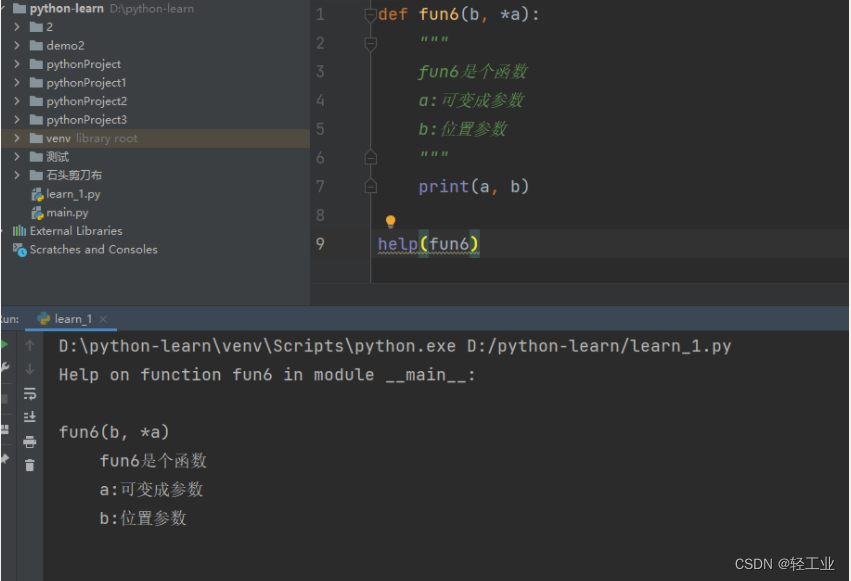The image size is (851, 581).
Task: Expand the 石头剪刀布 folder arrow
Action: pos(17,175)
